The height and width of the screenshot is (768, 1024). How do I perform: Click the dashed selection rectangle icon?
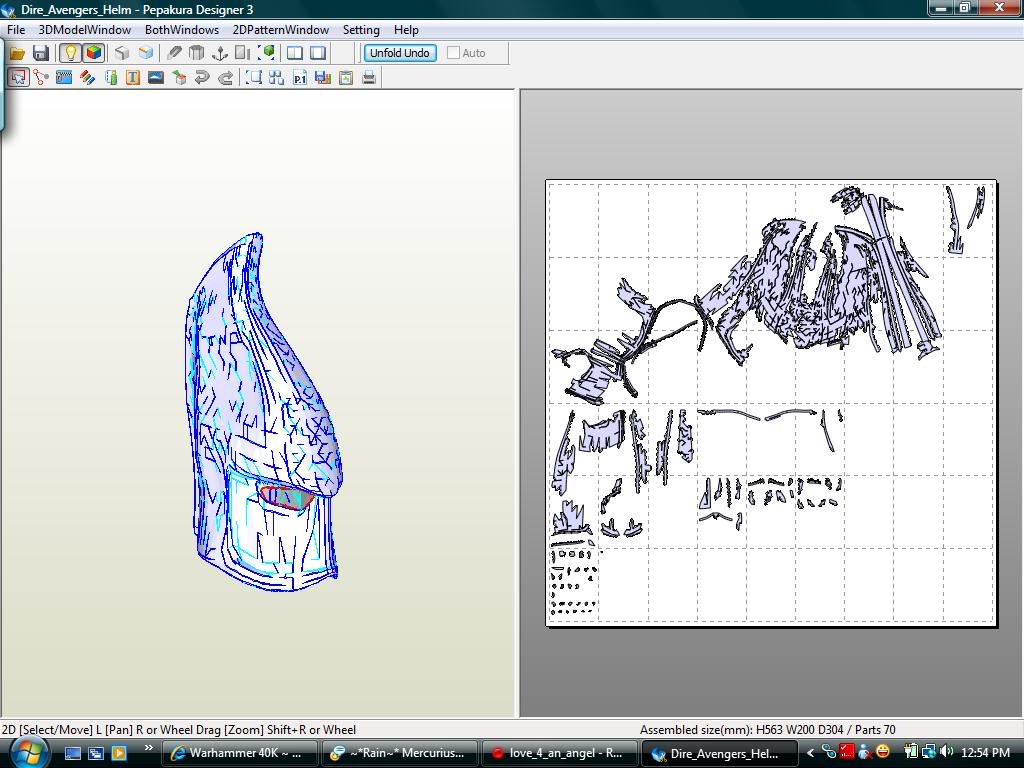coord(254,78)
